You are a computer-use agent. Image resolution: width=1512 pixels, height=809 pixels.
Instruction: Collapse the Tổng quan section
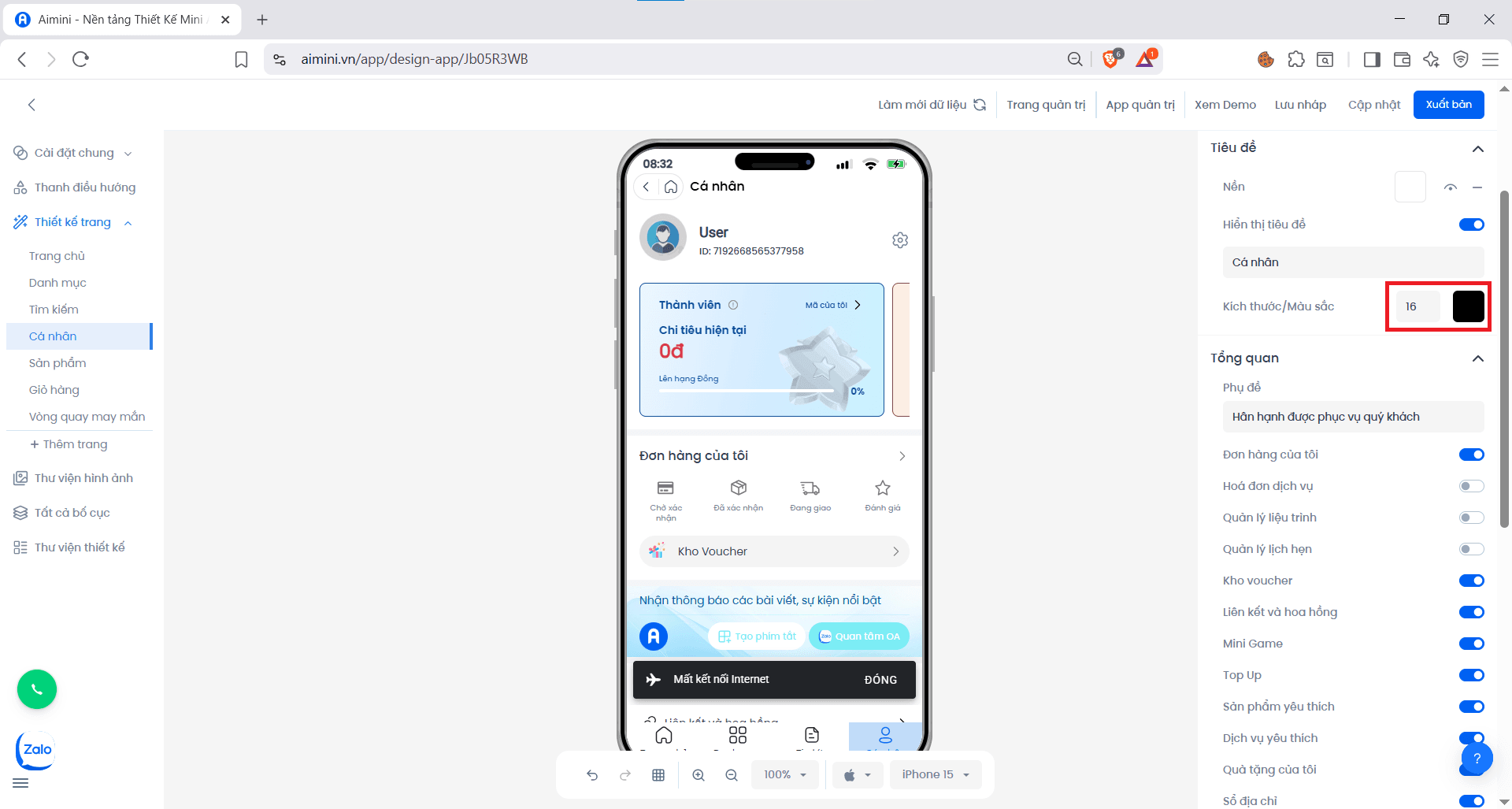[1477, 358]
